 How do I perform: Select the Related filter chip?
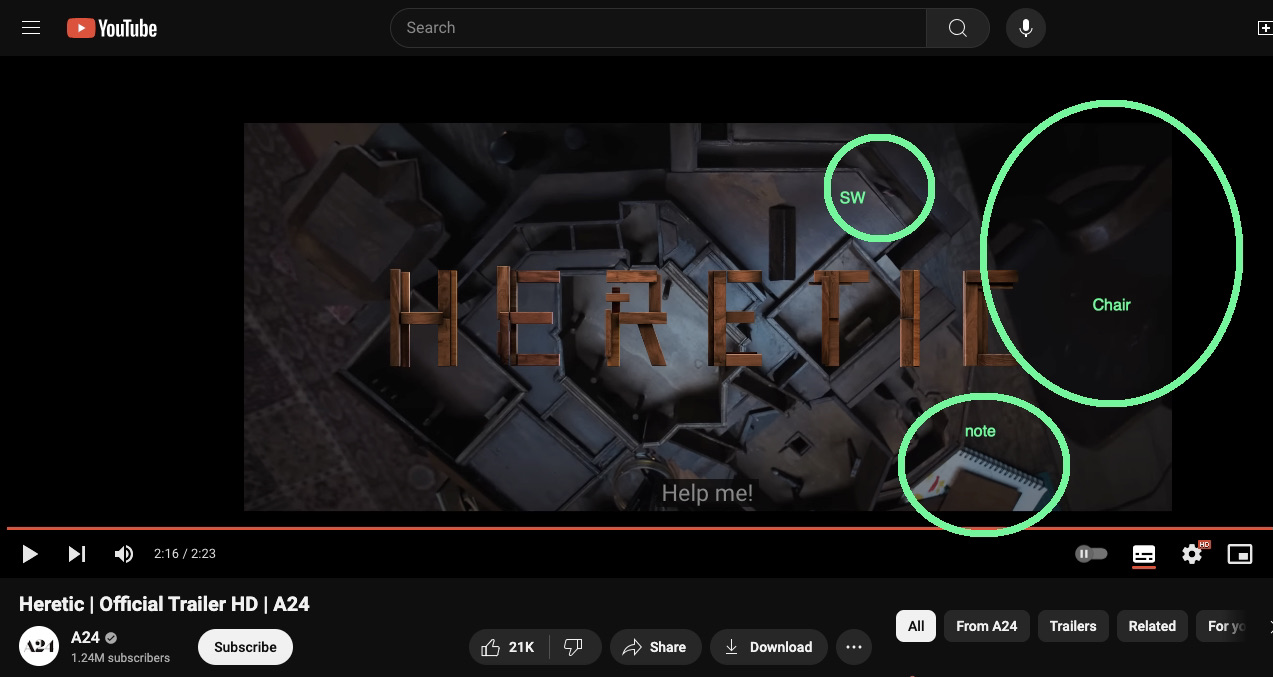pyautogui.click(x=1152, y=626)
